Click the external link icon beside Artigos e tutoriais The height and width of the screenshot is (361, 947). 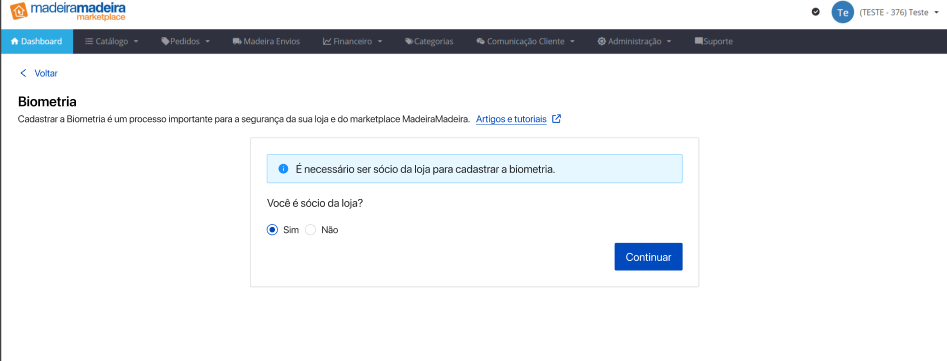pos(557,119)
